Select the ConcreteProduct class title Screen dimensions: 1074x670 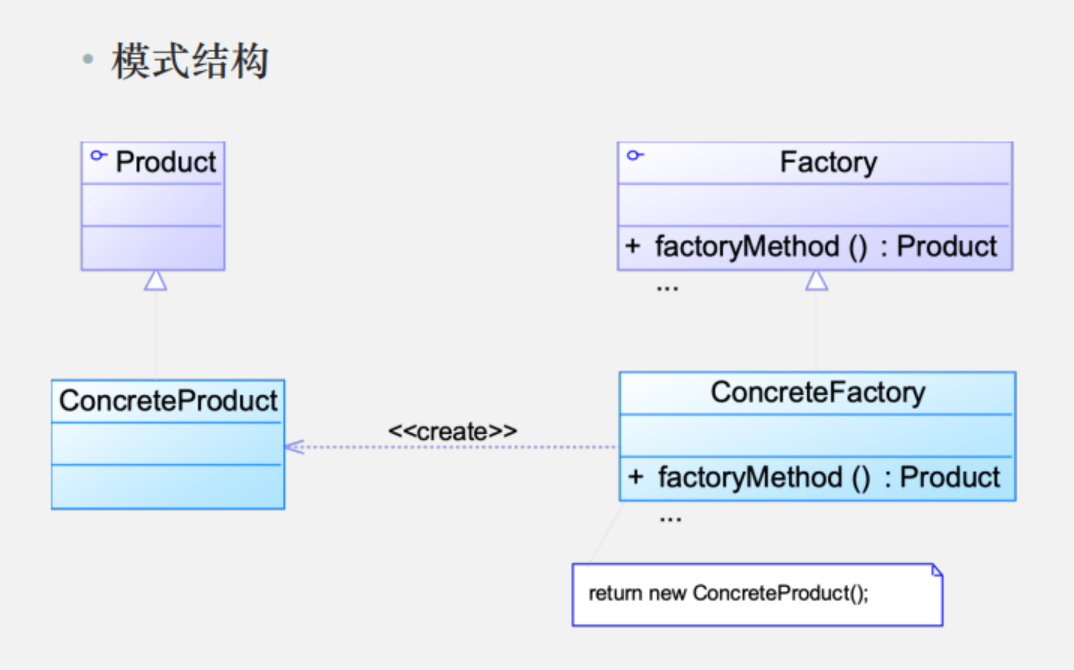tap(168, 401)
